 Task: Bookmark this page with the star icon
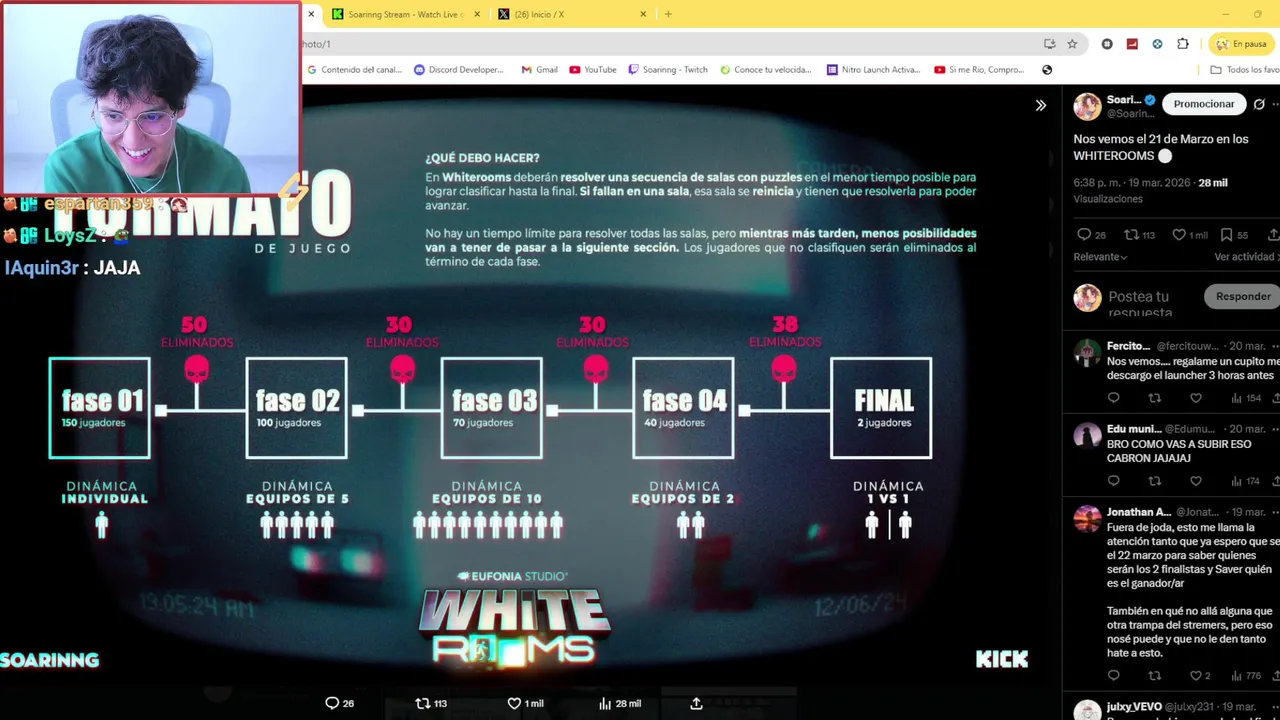(x=1072, y=44)
